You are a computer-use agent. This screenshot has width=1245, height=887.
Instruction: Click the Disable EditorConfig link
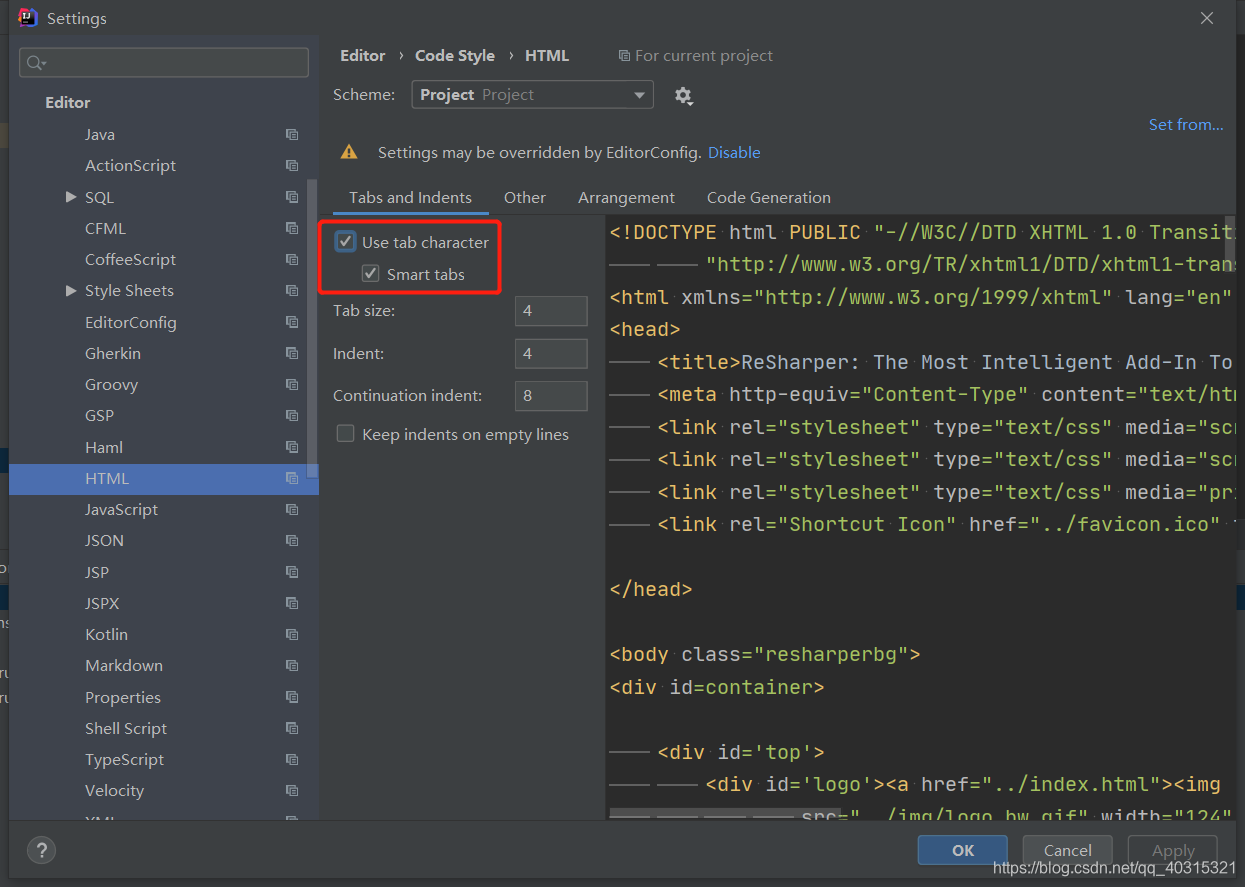click(734, 153)
